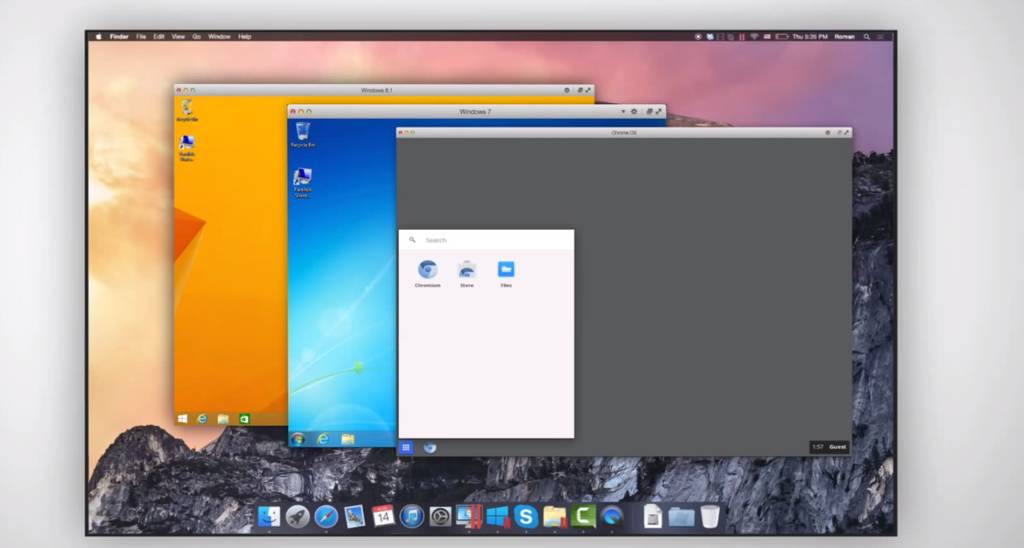Select the Windows 7 window title bar

(x=477, y=112)
